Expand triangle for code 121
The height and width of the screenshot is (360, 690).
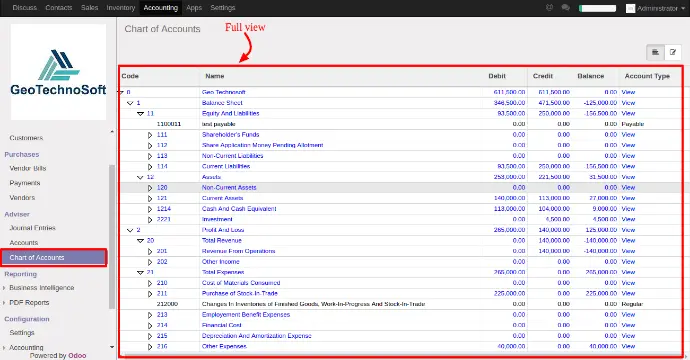coord(150,198)
